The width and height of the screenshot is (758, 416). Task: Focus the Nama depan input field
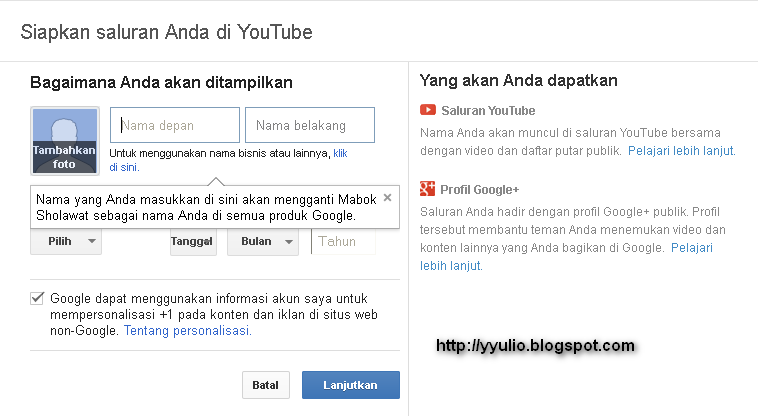click(x=175, y=125)
